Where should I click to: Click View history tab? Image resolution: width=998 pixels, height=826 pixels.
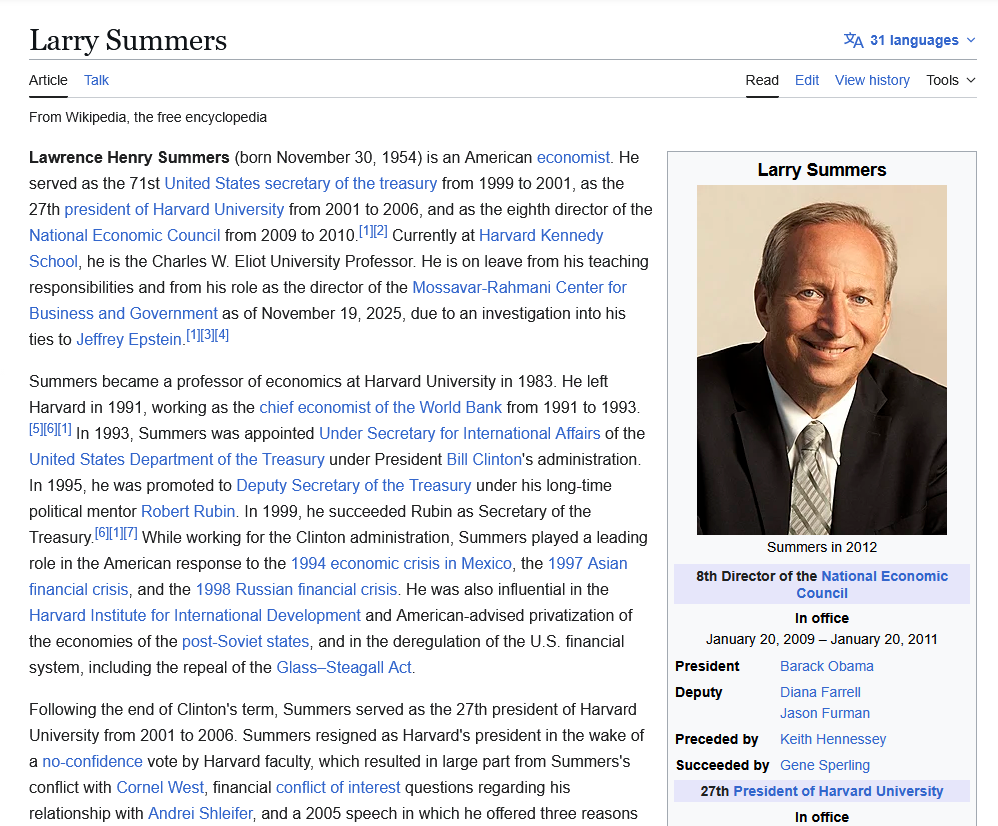(872, 80)
